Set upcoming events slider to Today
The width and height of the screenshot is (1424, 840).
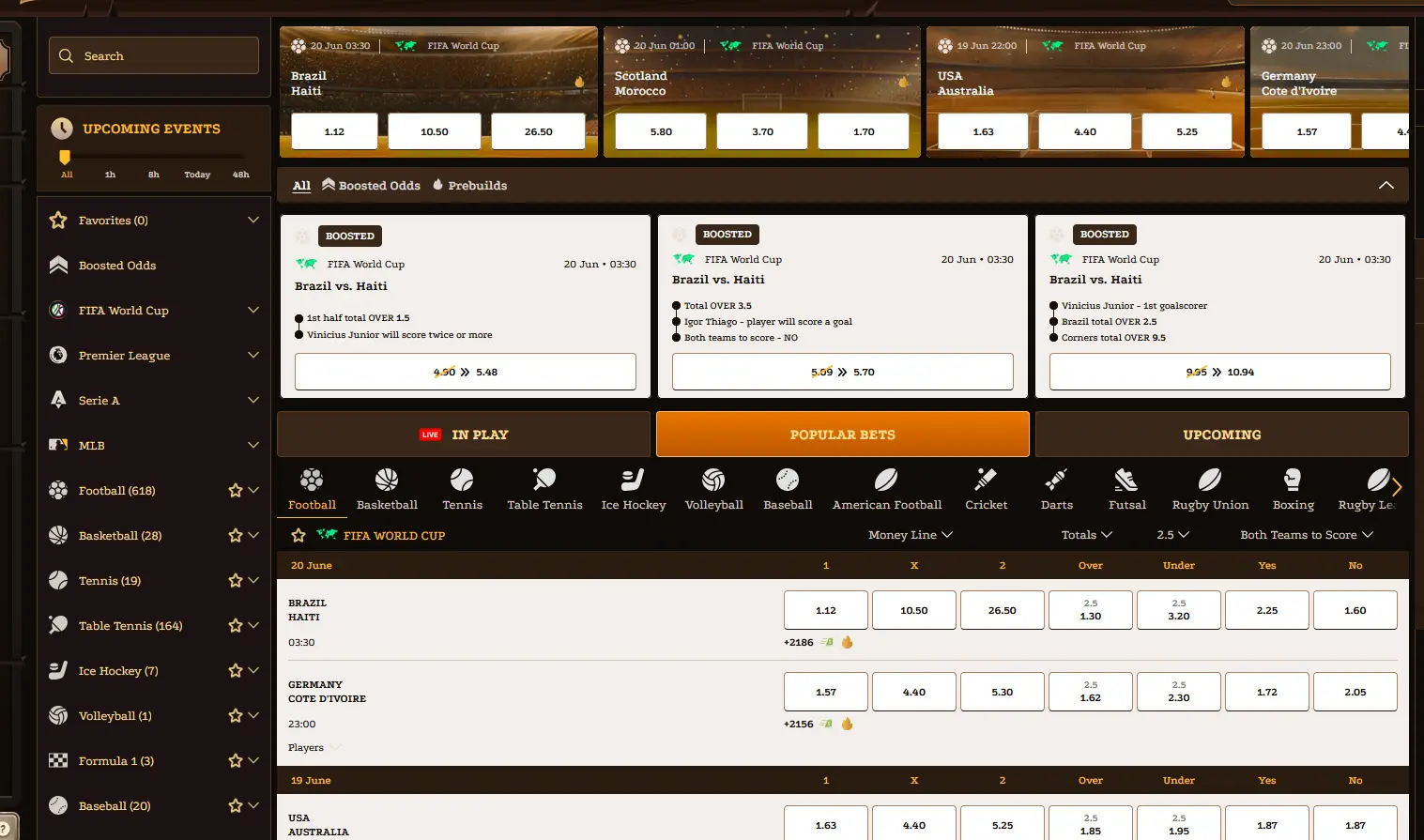coord(197,175)
